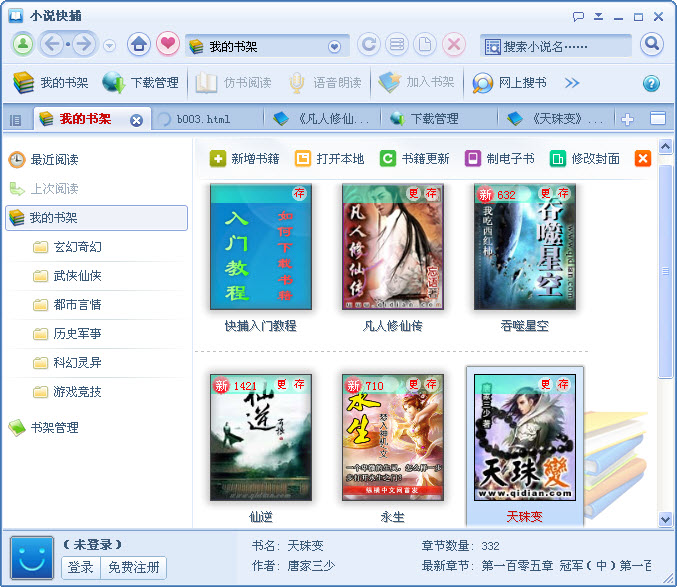This screenshot has height=587, width=677.
Task: Expand more toolbar items with double chevron
Action: coord(572,83)
